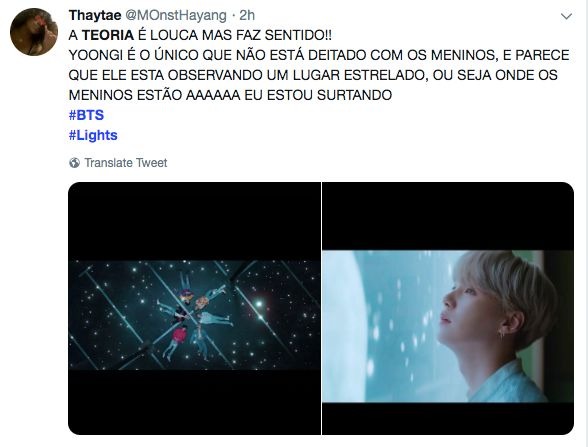Open the tweet via 2h timestamp

pyautogui.click(x=247, y=15)
